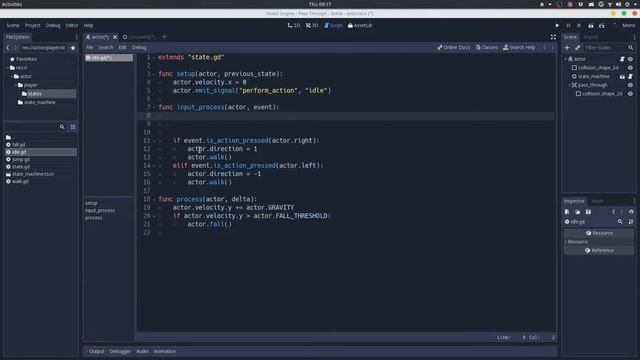The image size is (640, 360).
Task: Open the script editor Edit menu
Action: pos(122,47)
